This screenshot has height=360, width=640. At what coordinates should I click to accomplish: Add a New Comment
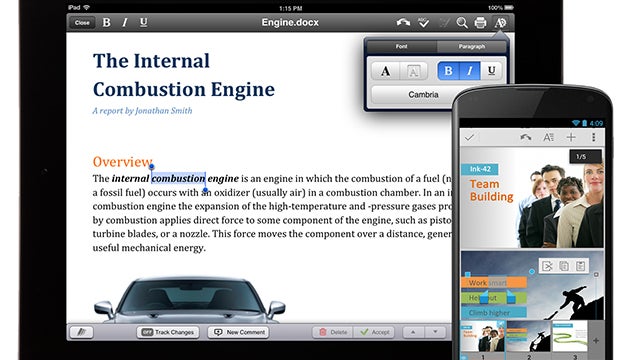point(239,332)
